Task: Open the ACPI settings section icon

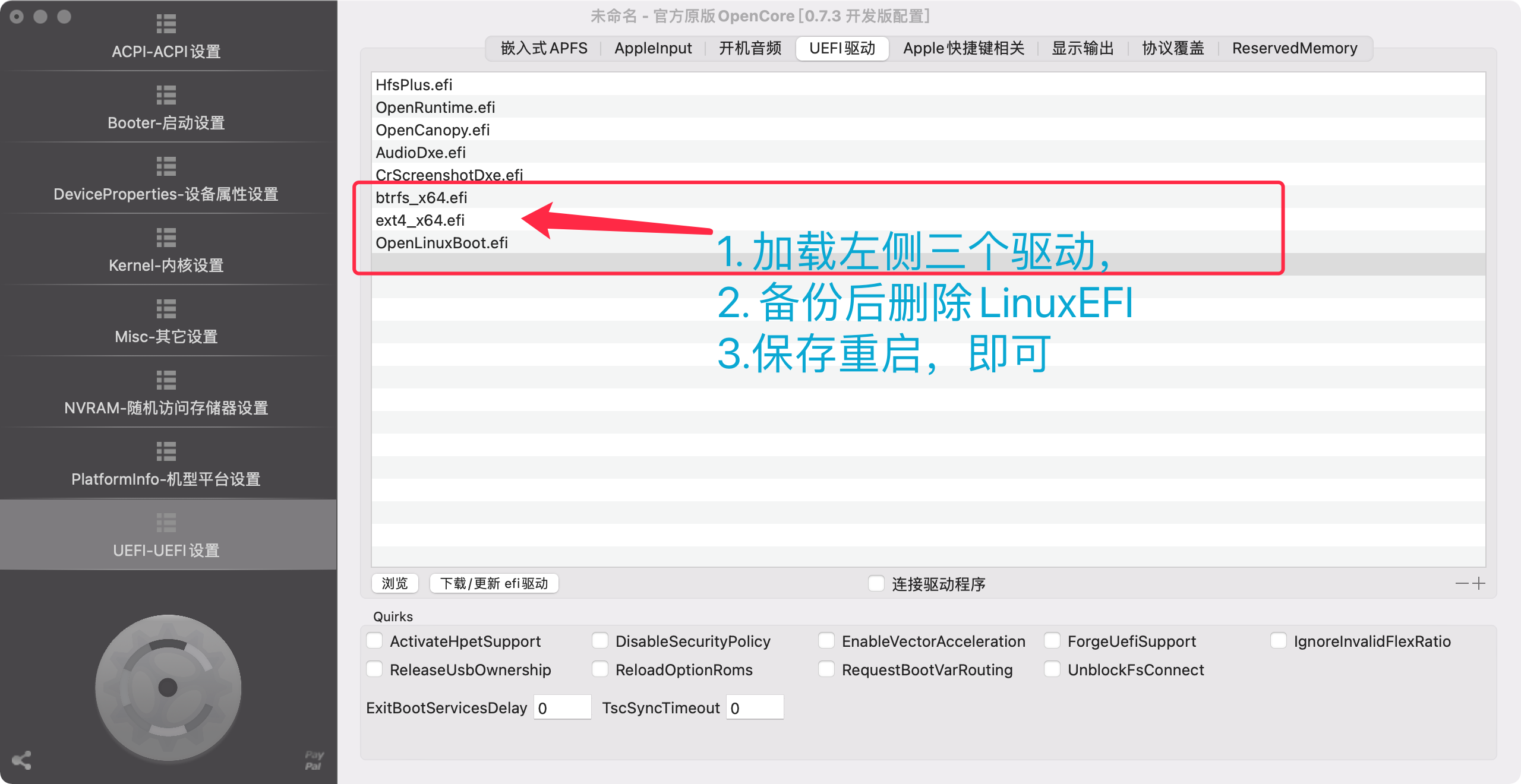Action: point(166,24)
